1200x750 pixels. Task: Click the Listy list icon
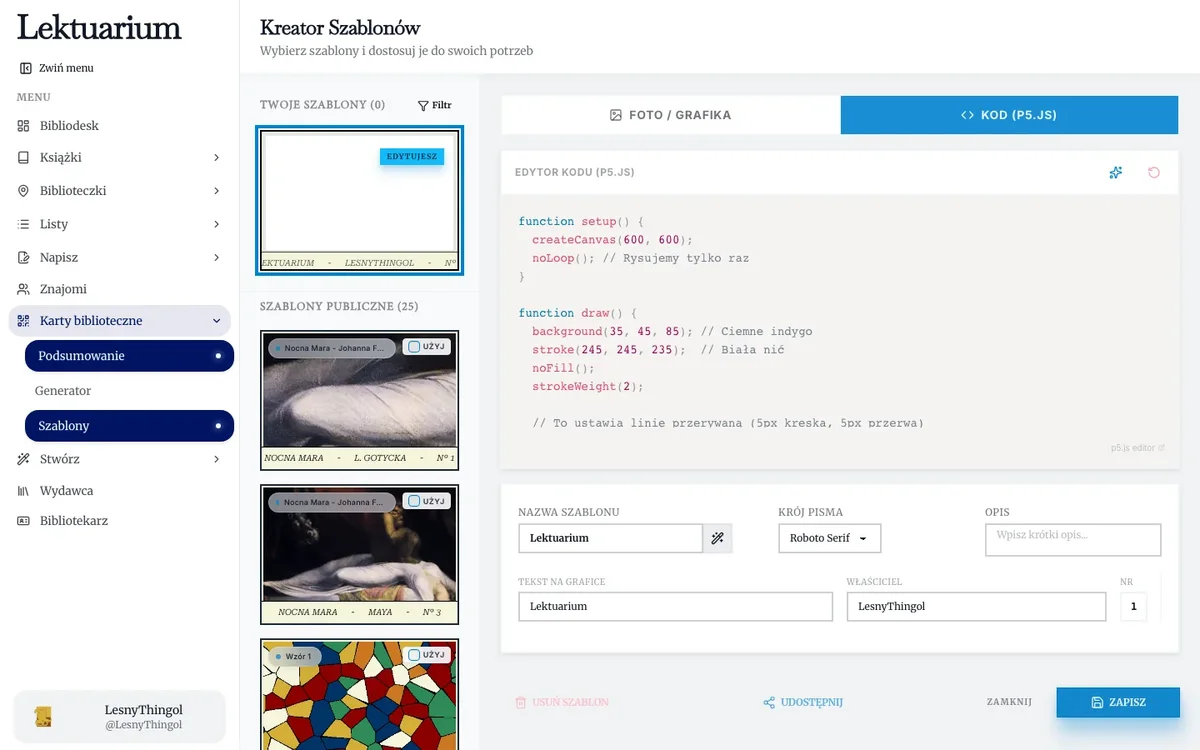click(24, 224)
